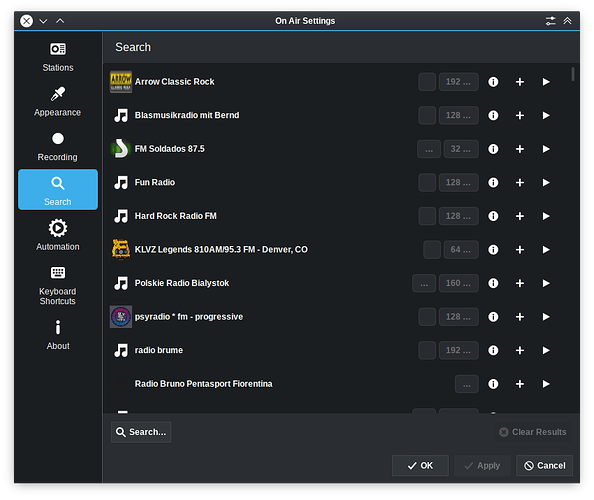This screenshot has height=500, width=594.
Task: Open Keyboard Shortcuts settings page
Action: pos(58,285)
